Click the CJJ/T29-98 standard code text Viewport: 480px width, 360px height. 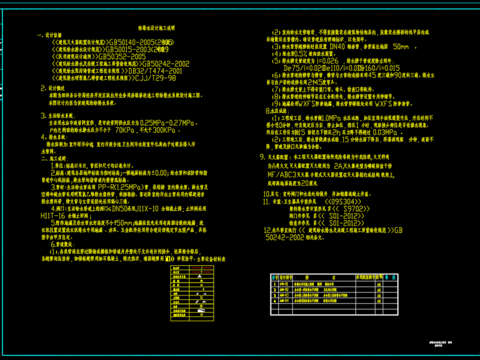[x=155, y=78]
